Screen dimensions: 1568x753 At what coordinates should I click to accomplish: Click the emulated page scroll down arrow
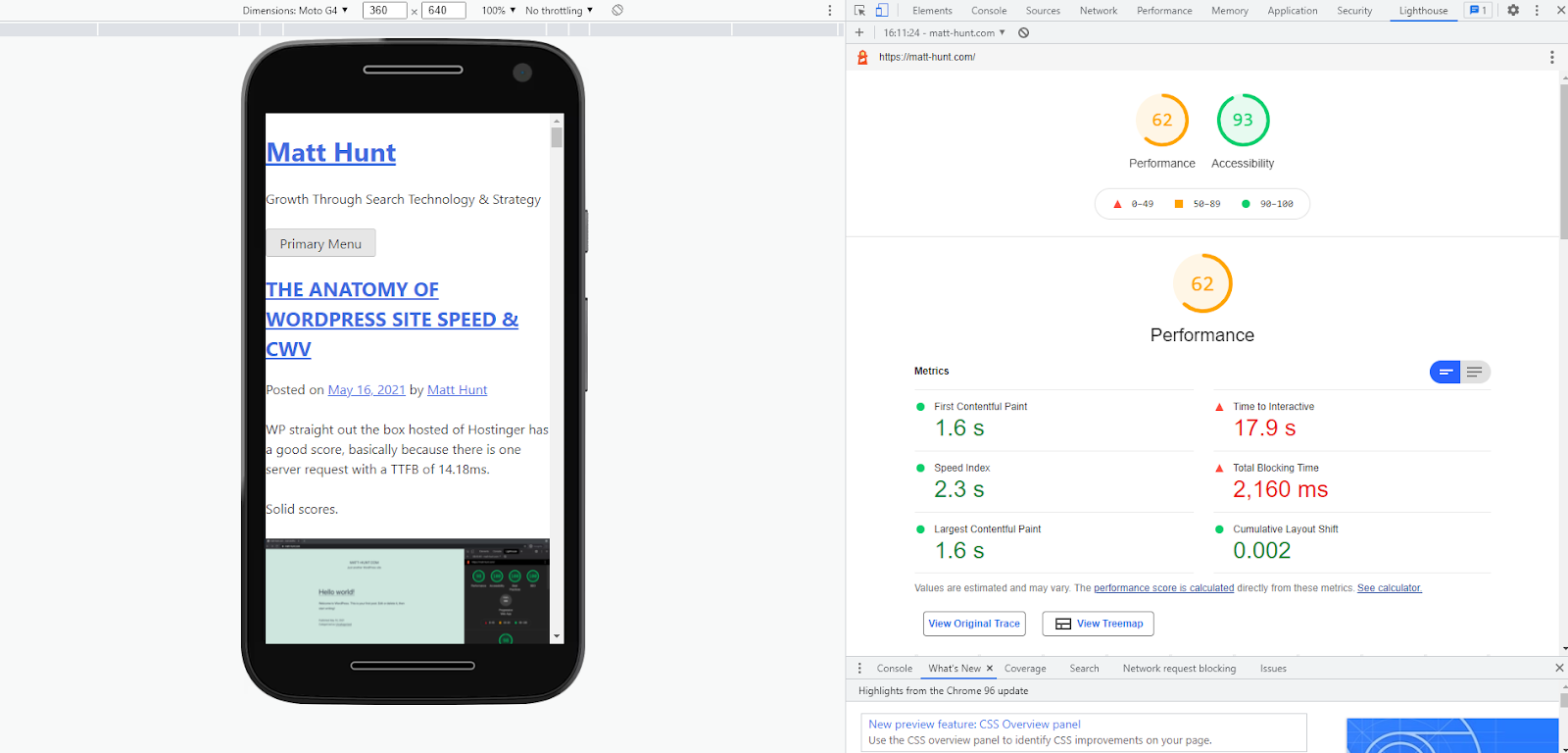557,636
